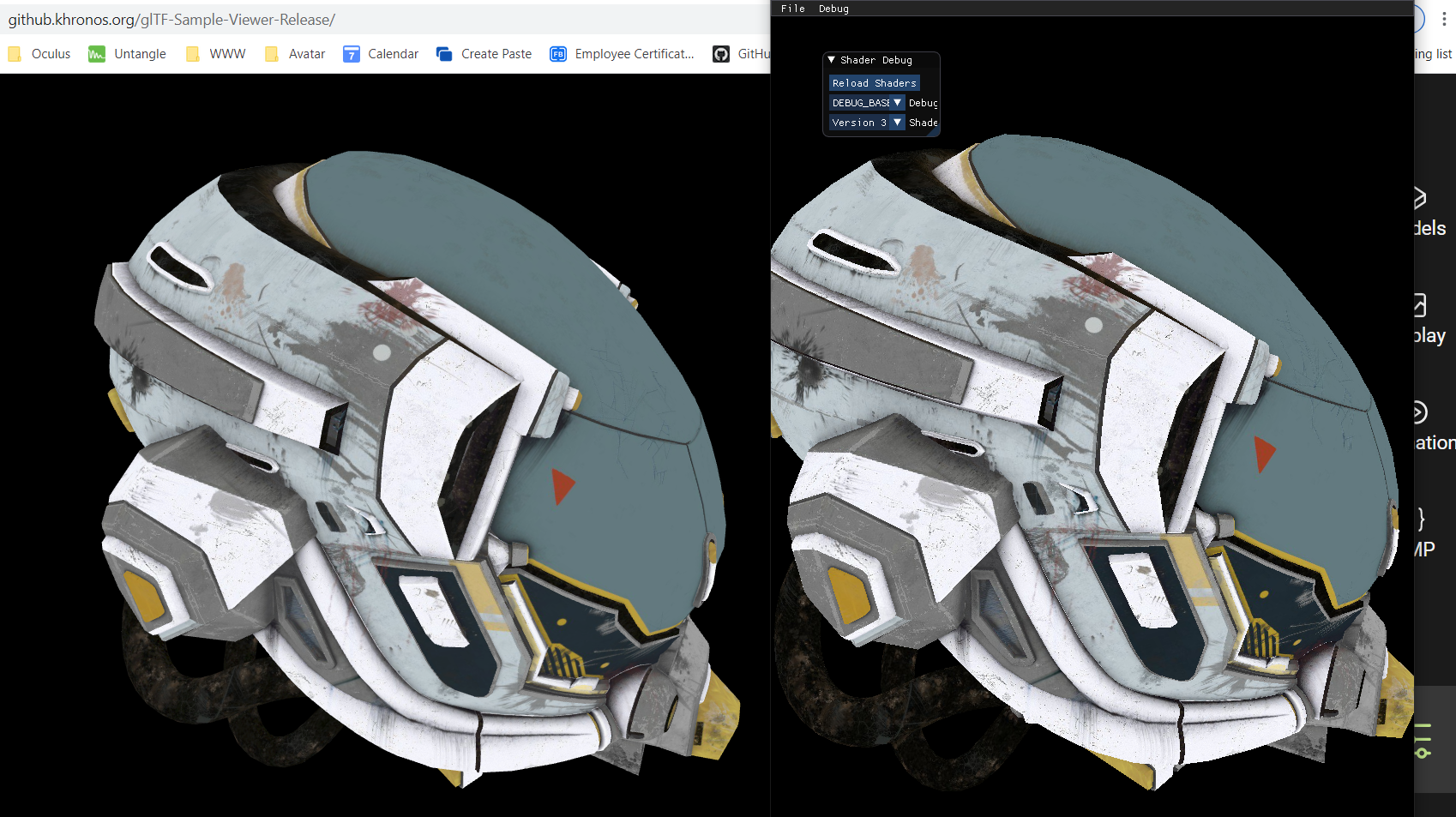Collapse the Shader Debug section

point(830,60)
